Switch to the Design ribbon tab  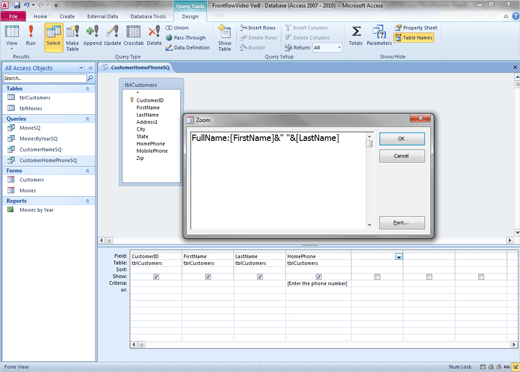tap(190, 16)
